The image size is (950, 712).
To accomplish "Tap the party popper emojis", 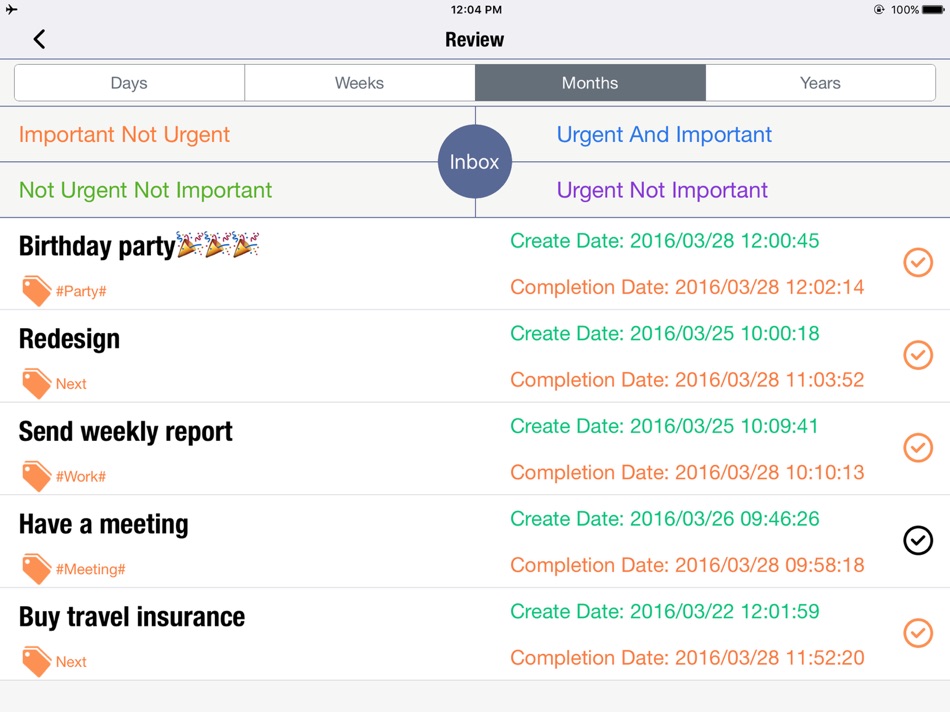I will click(x=218, y=244).
